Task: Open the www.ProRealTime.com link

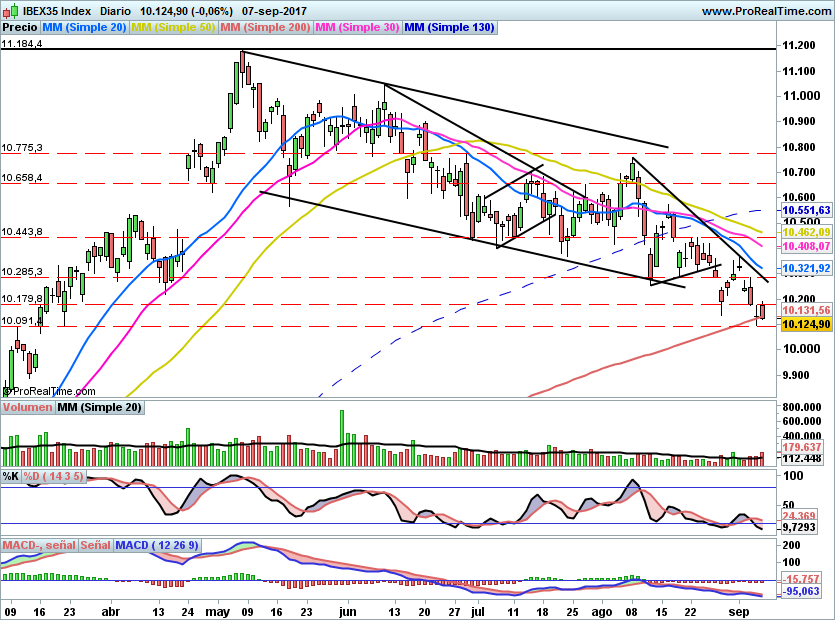Action: pyautogui.click(x=768, y=10)
